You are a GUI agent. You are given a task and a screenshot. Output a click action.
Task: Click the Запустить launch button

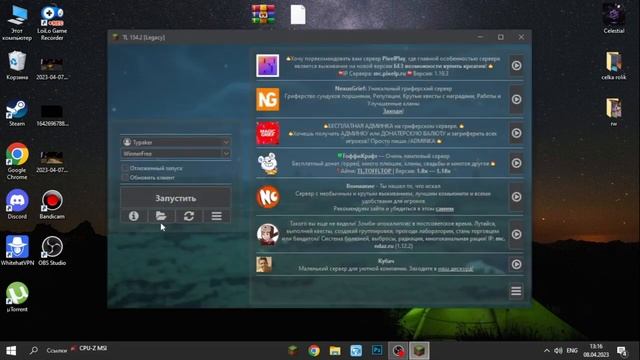point(176,198)
